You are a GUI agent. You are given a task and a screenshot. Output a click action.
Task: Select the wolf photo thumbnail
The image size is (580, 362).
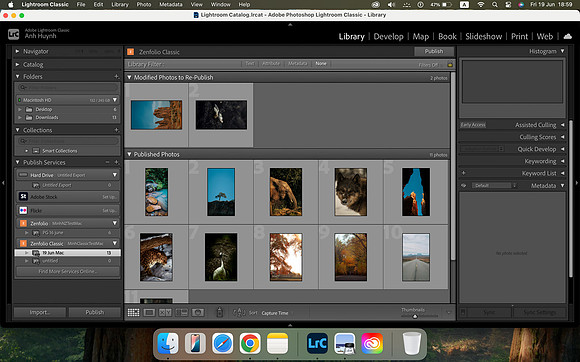[351, 192]
